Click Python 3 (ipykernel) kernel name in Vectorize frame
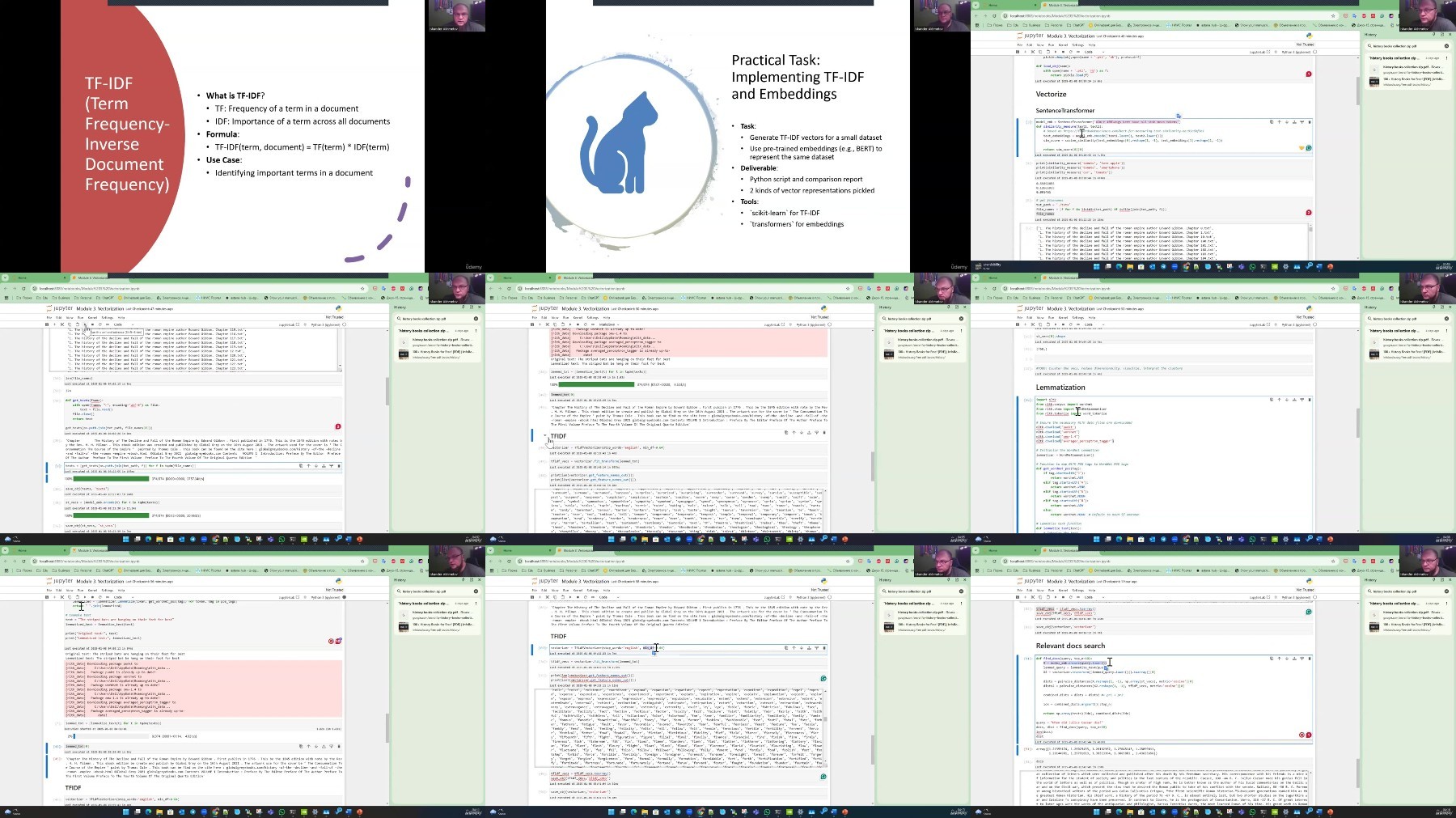 coord(1296,52)
